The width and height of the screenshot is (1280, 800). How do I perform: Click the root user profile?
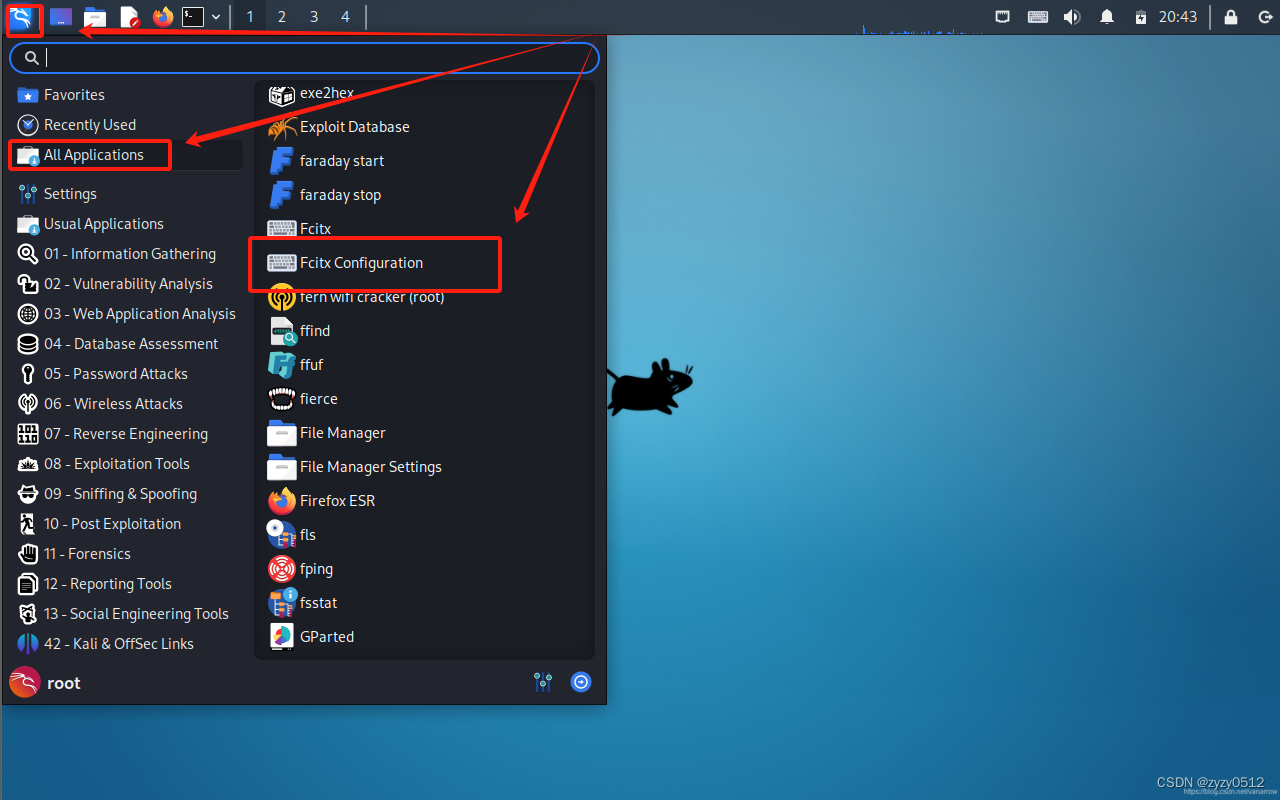[x=45, y=683]
